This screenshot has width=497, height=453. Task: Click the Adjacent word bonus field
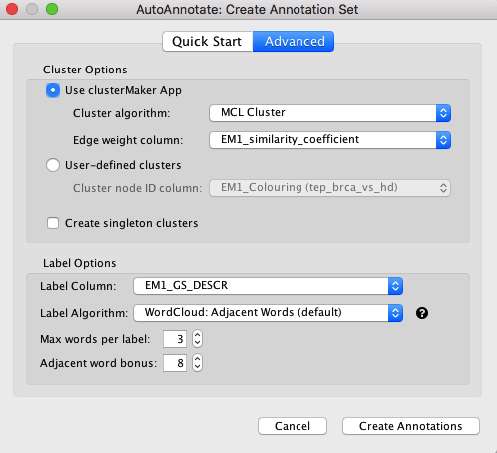[175, 363]
